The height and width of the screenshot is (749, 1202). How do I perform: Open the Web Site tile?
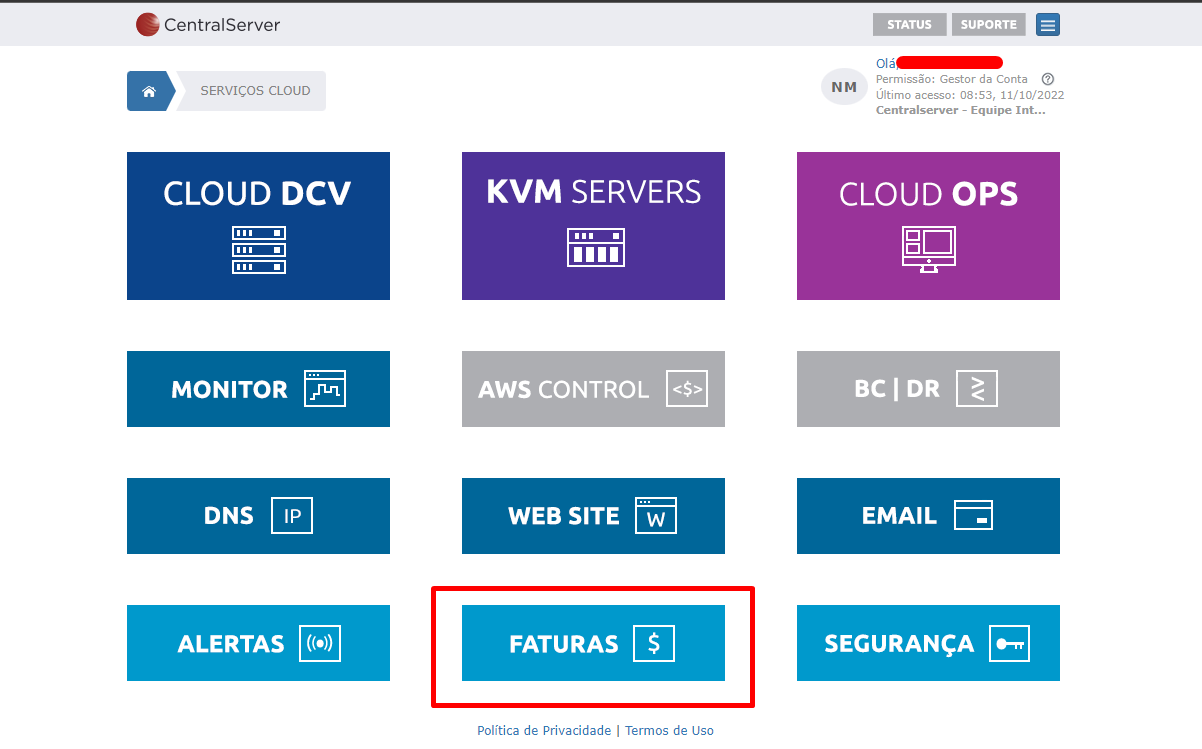[x=593, y=516]
